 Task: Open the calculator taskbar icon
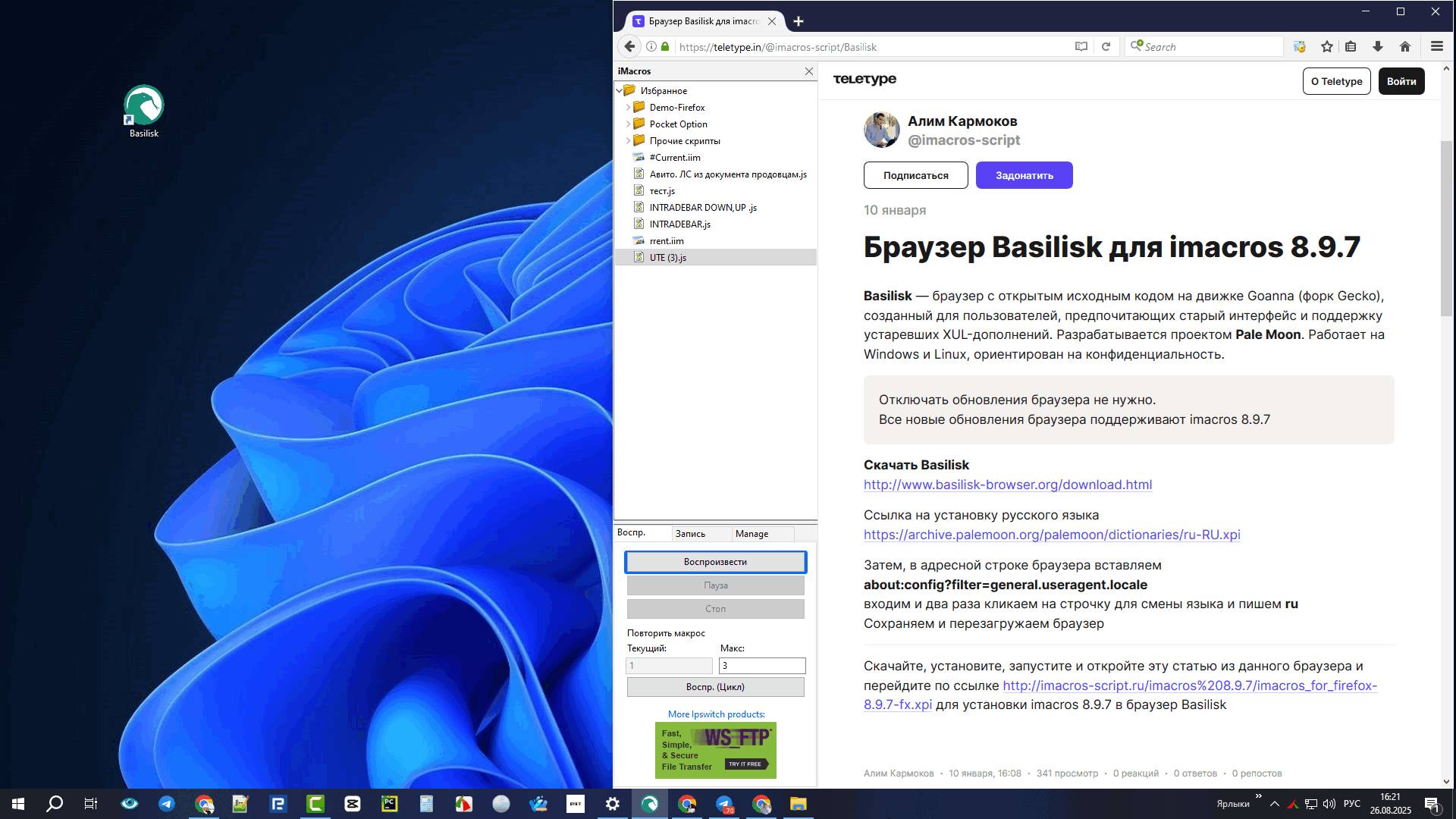click(x=427, y=804)
